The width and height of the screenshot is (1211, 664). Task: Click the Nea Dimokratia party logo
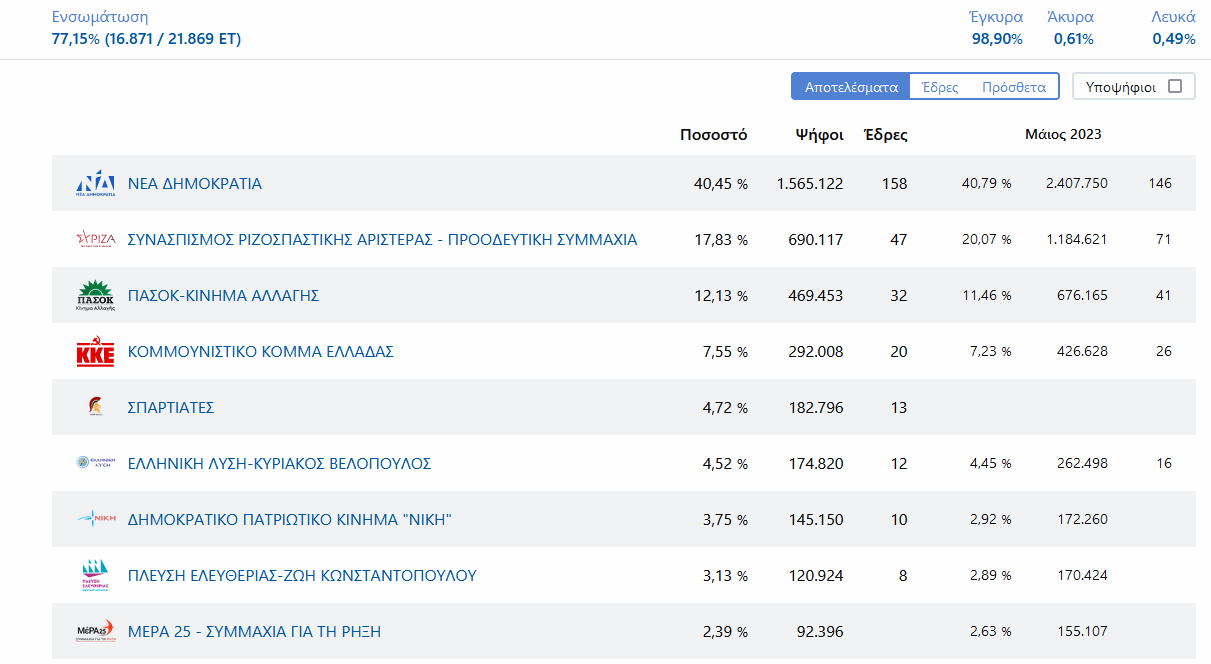point(96,184)
